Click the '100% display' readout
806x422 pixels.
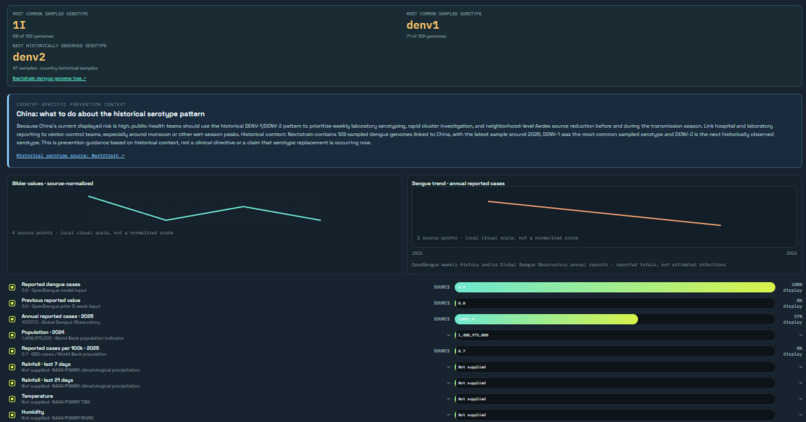click(793, 287)
